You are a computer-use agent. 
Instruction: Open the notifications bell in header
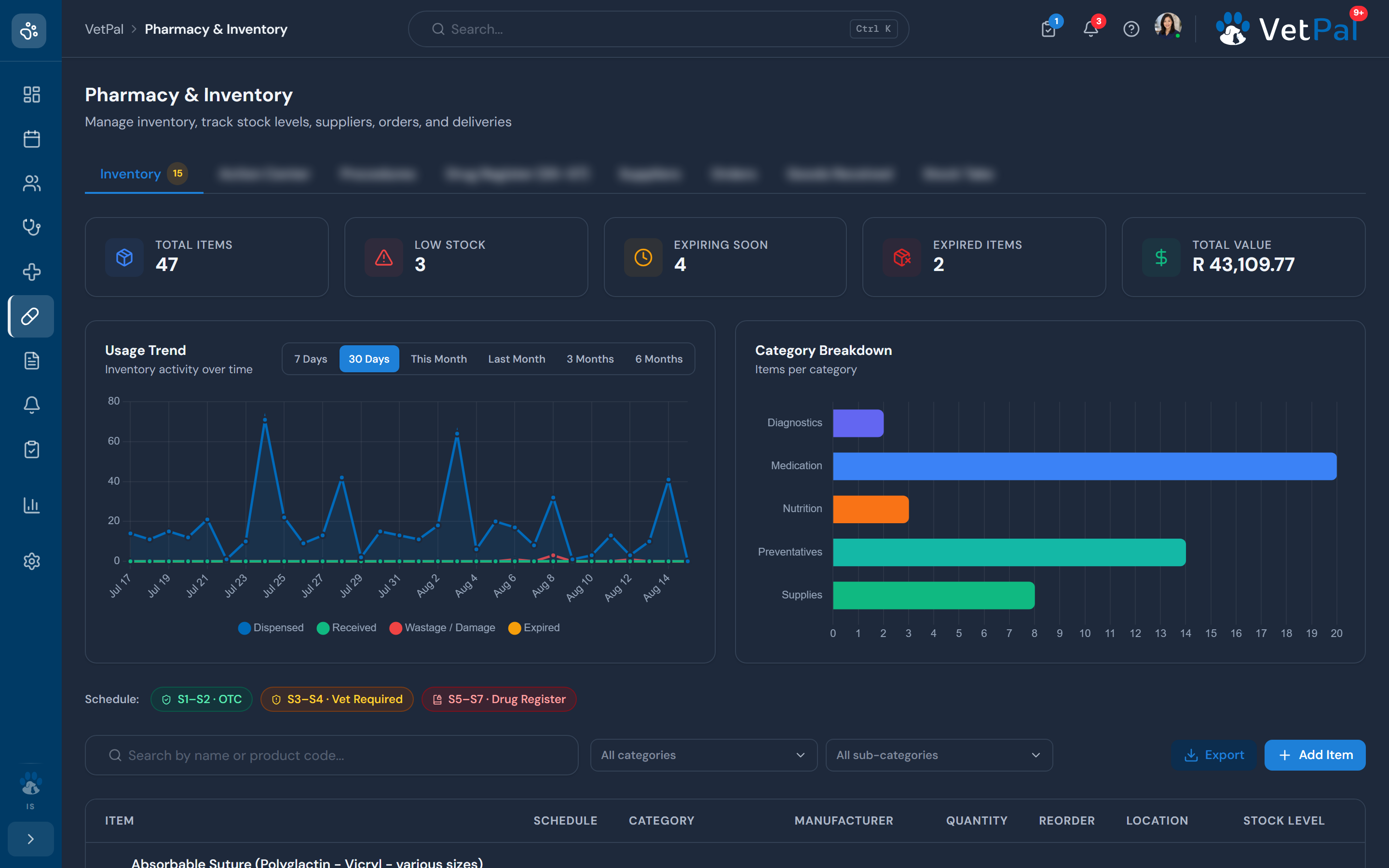coord(1090,29)
